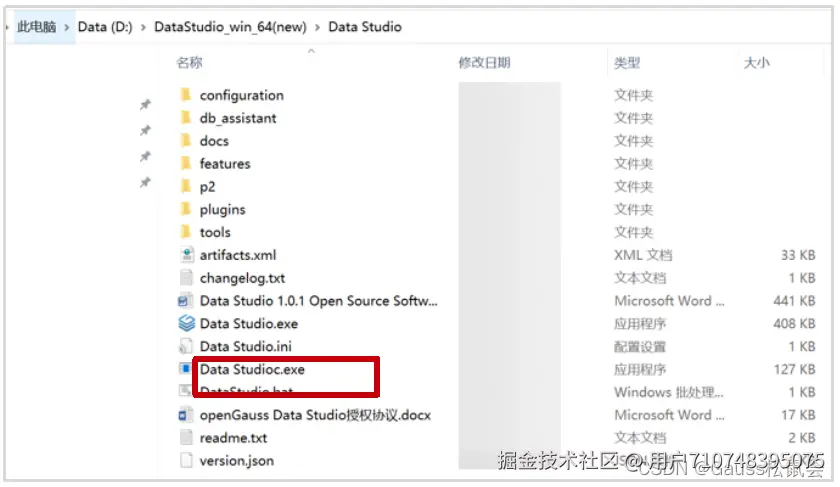Expand the chevron after 此电脑 in the path
Image resolution: width=840 pixels, height=487 pixels.
point(67,27)
